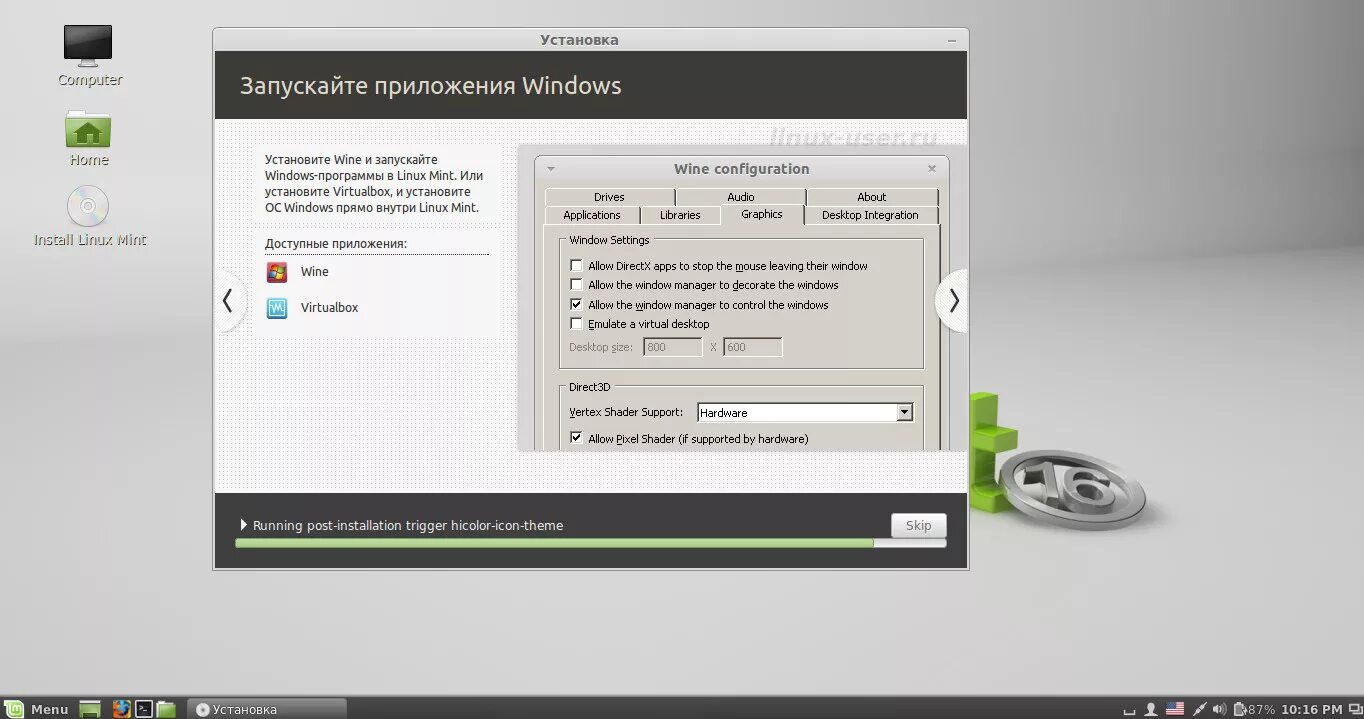Open the sound volume tray icon

1220,709
